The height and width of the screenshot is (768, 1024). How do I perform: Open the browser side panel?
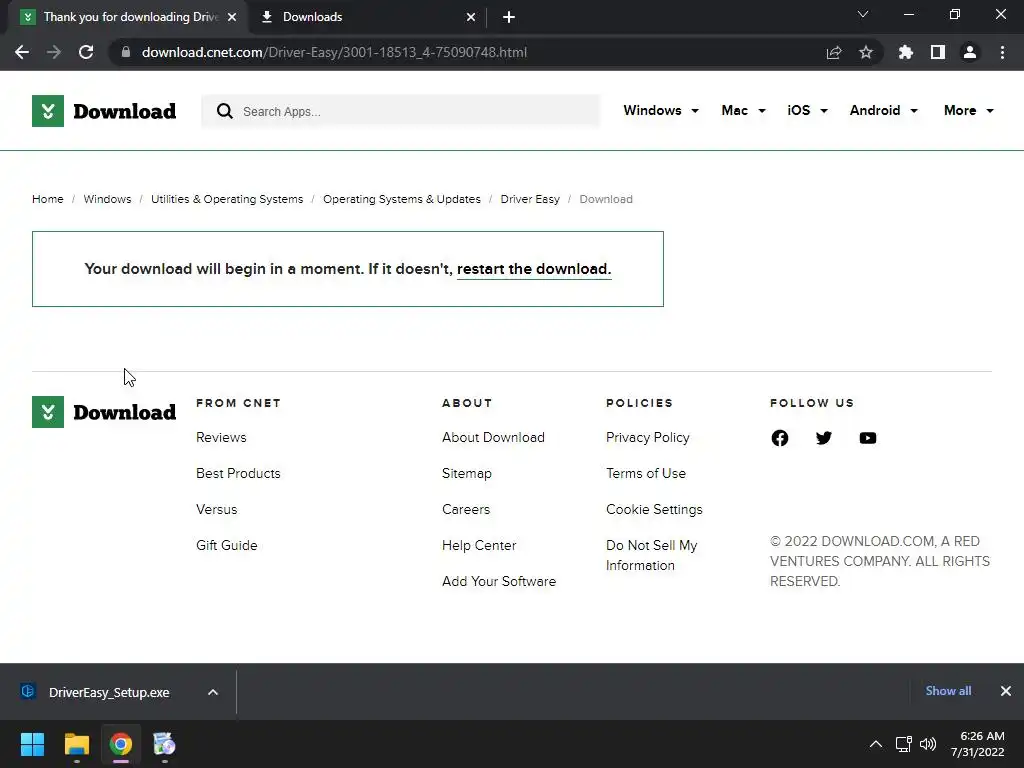(938, 52)
